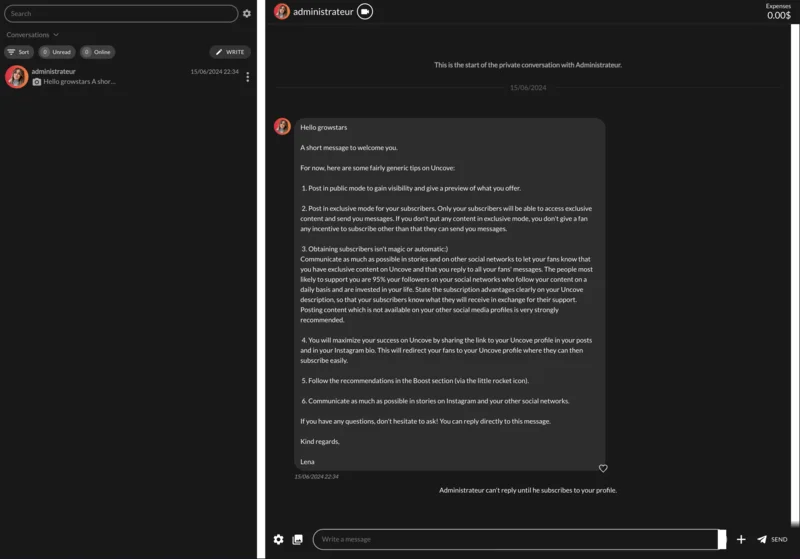
Task: Focus the 'Write a message' input
Action: point(515,539)
